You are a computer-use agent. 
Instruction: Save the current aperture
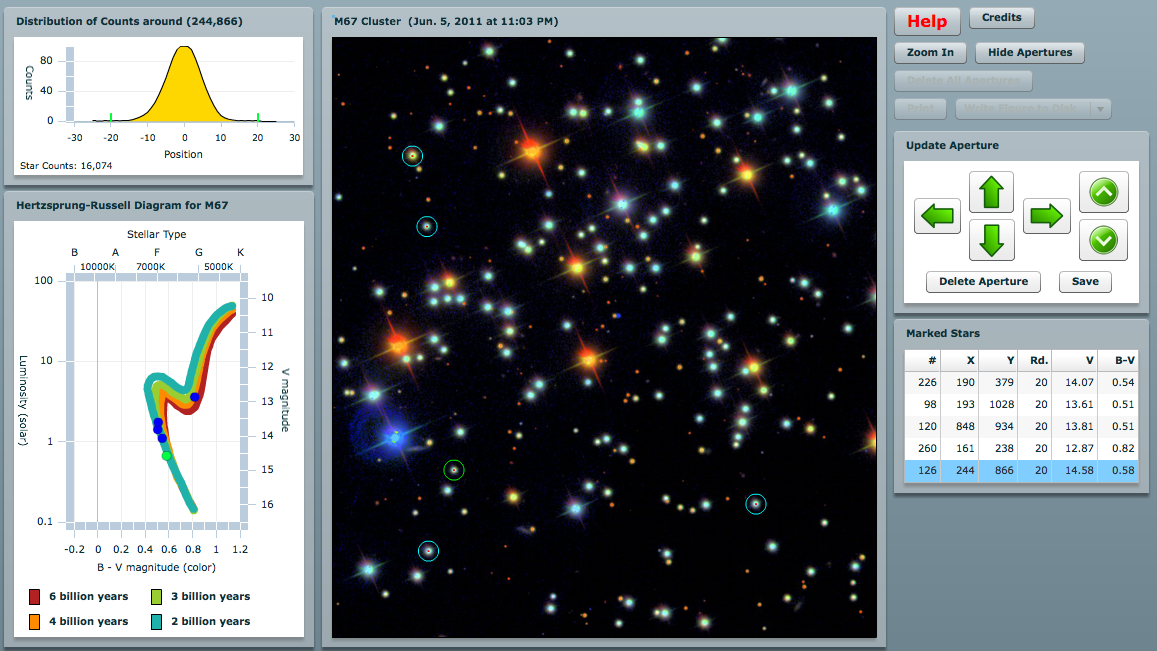click(x=1085, y=282)
